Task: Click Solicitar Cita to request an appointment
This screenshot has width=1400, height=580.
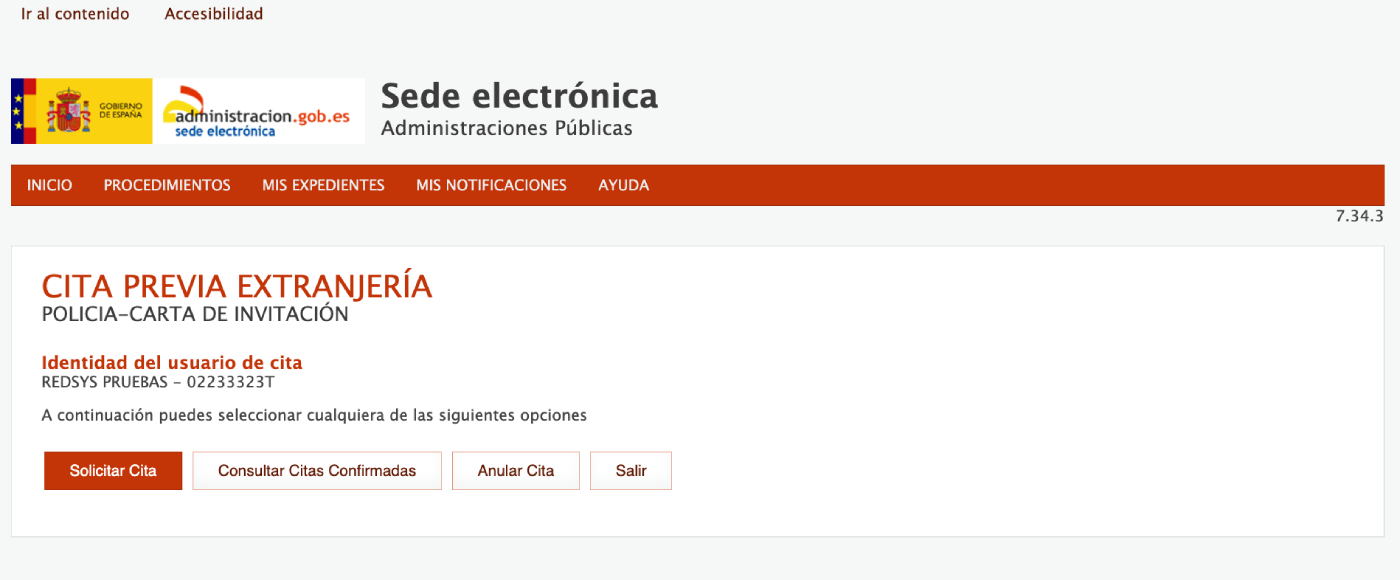Action: point(112,470)
